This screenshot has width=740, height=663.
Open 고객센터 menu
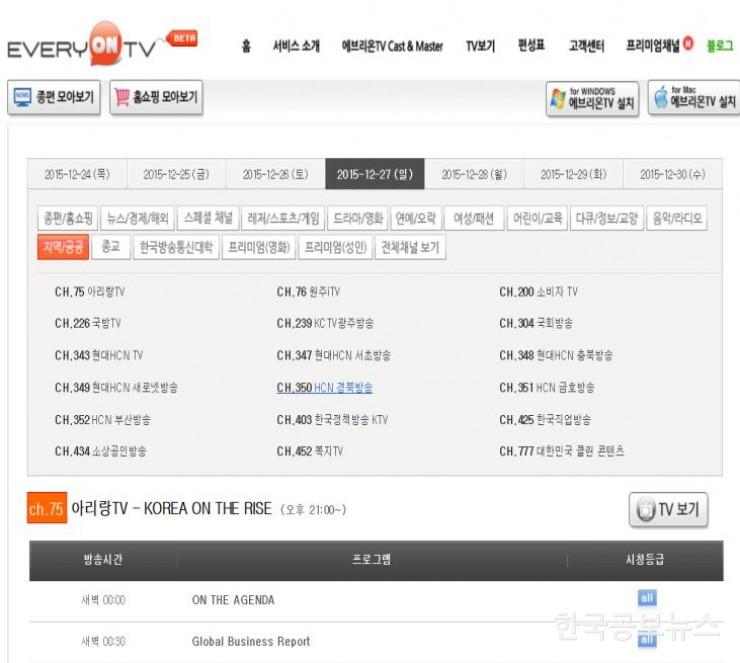point(586,46)
